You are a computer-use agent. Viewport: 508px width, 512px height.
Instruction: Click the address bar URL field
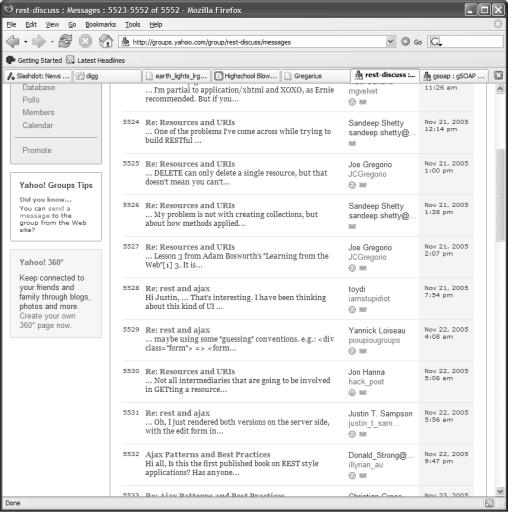point(253,42)
